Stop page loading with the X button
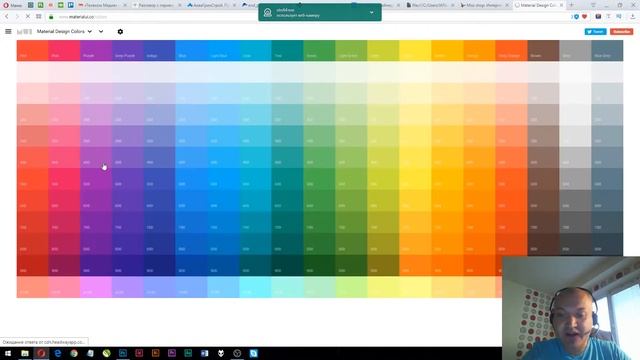Viewport: 640px width, 360px height. tap(27, 17)
